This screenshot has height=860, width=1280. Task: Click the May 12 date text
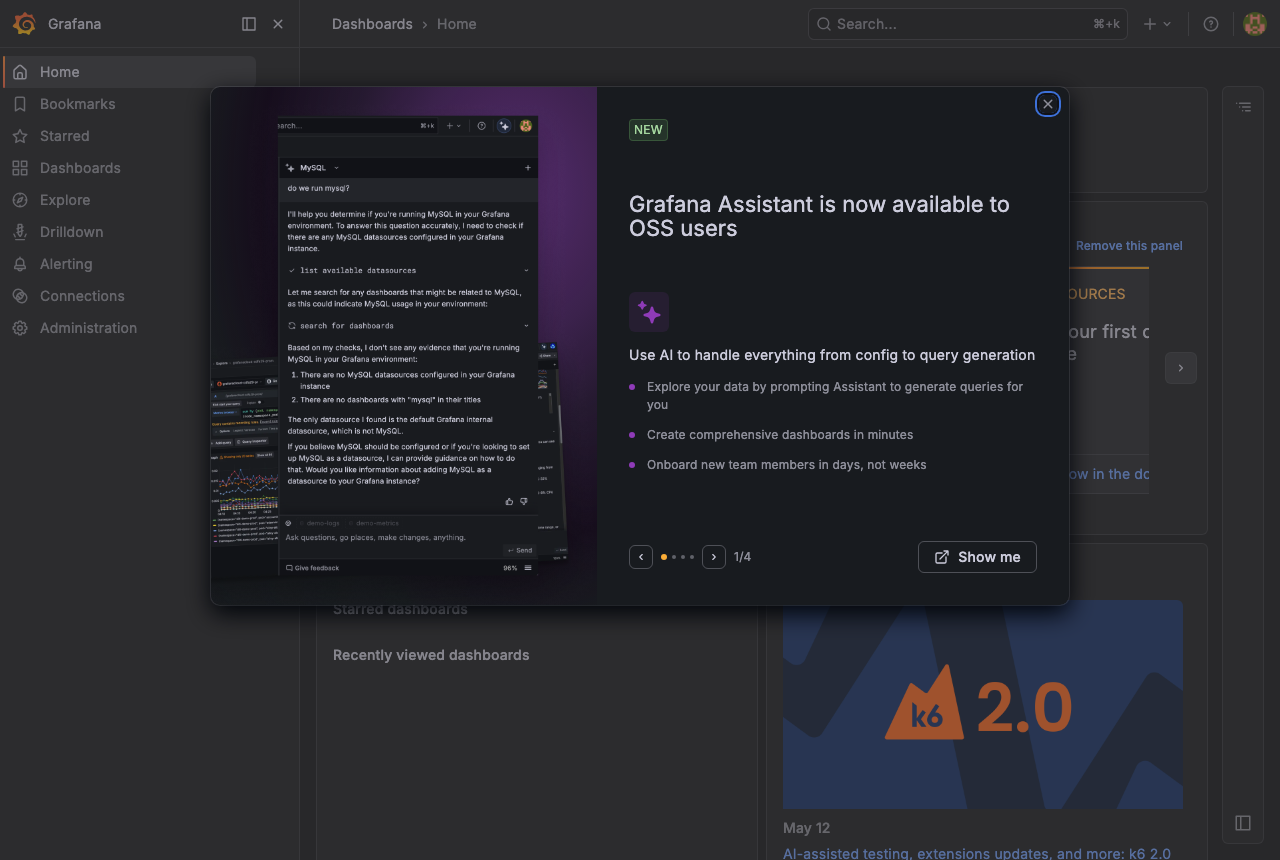click(807, 828)
